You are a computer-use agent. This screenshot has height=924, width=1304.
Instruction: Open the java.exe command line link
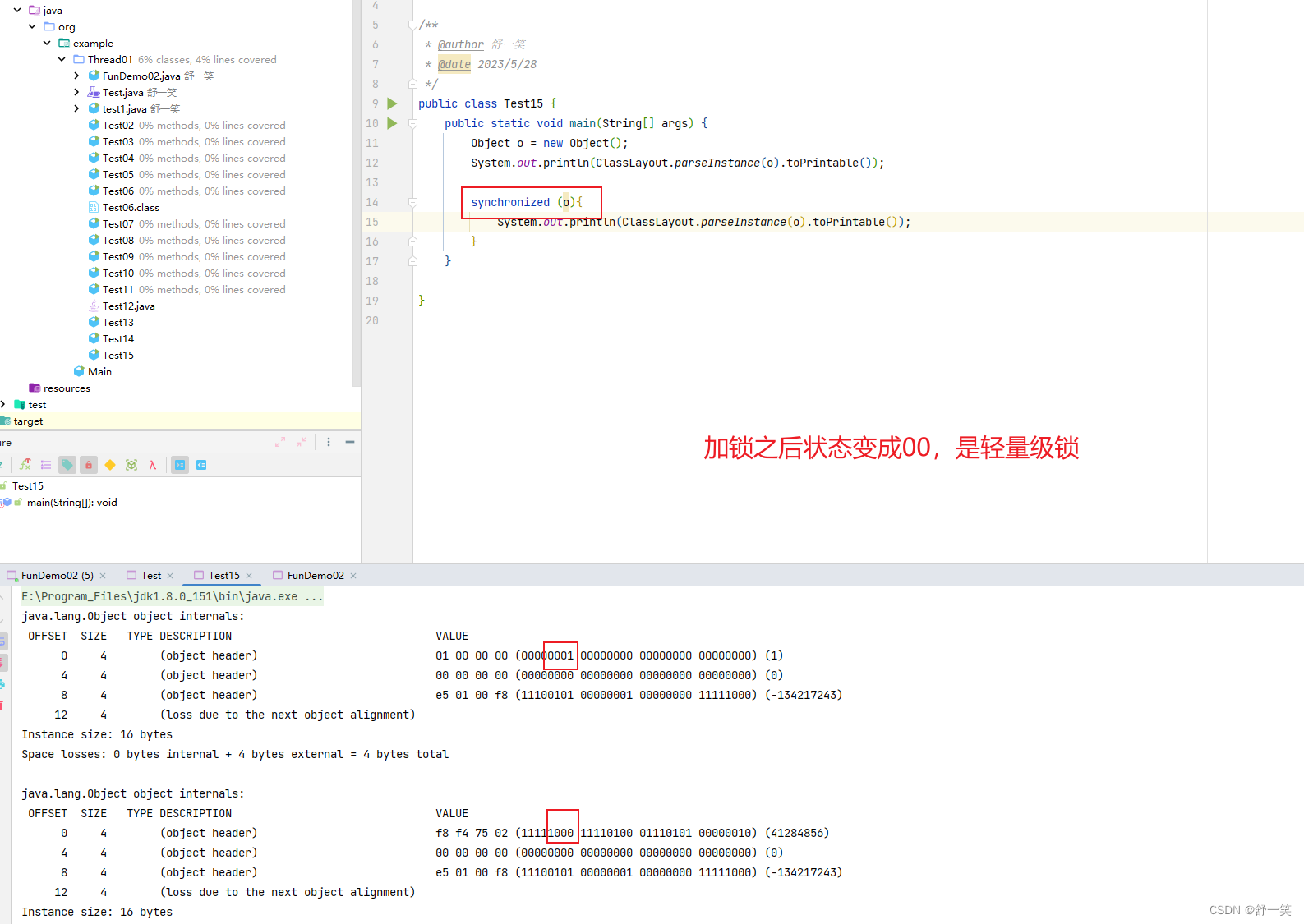point(173,596)
